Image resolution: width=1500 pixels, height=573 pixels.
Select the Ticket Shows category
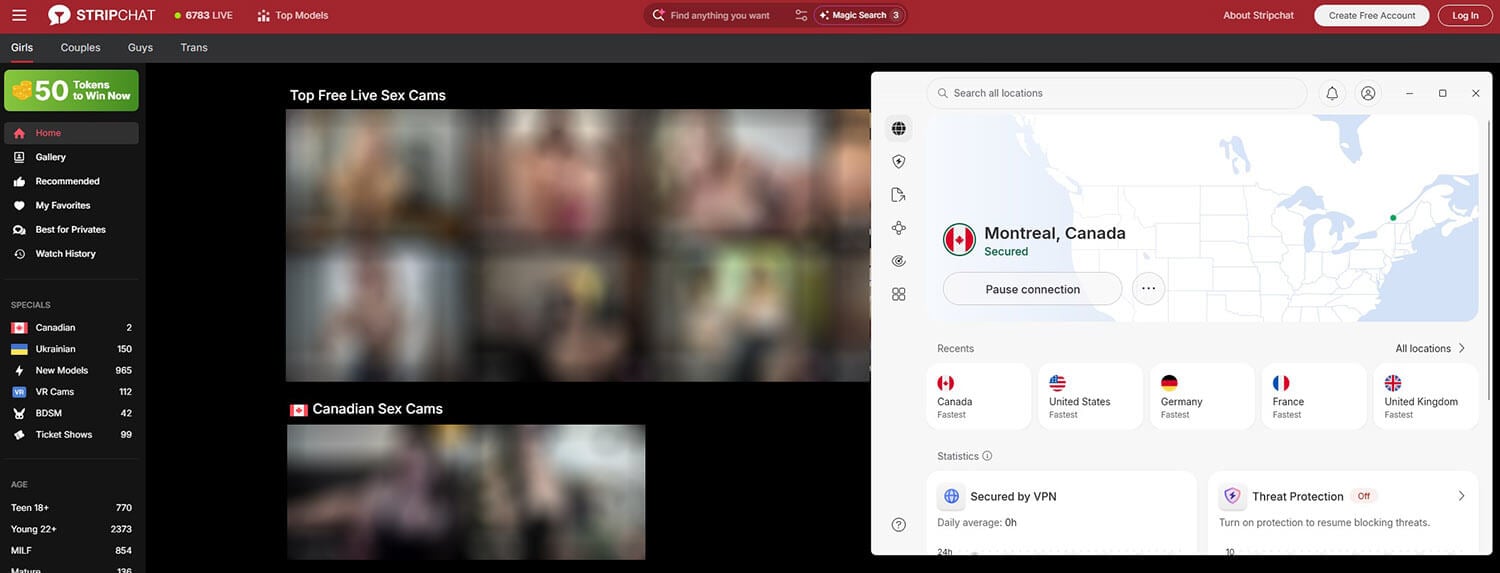(71, 434)
